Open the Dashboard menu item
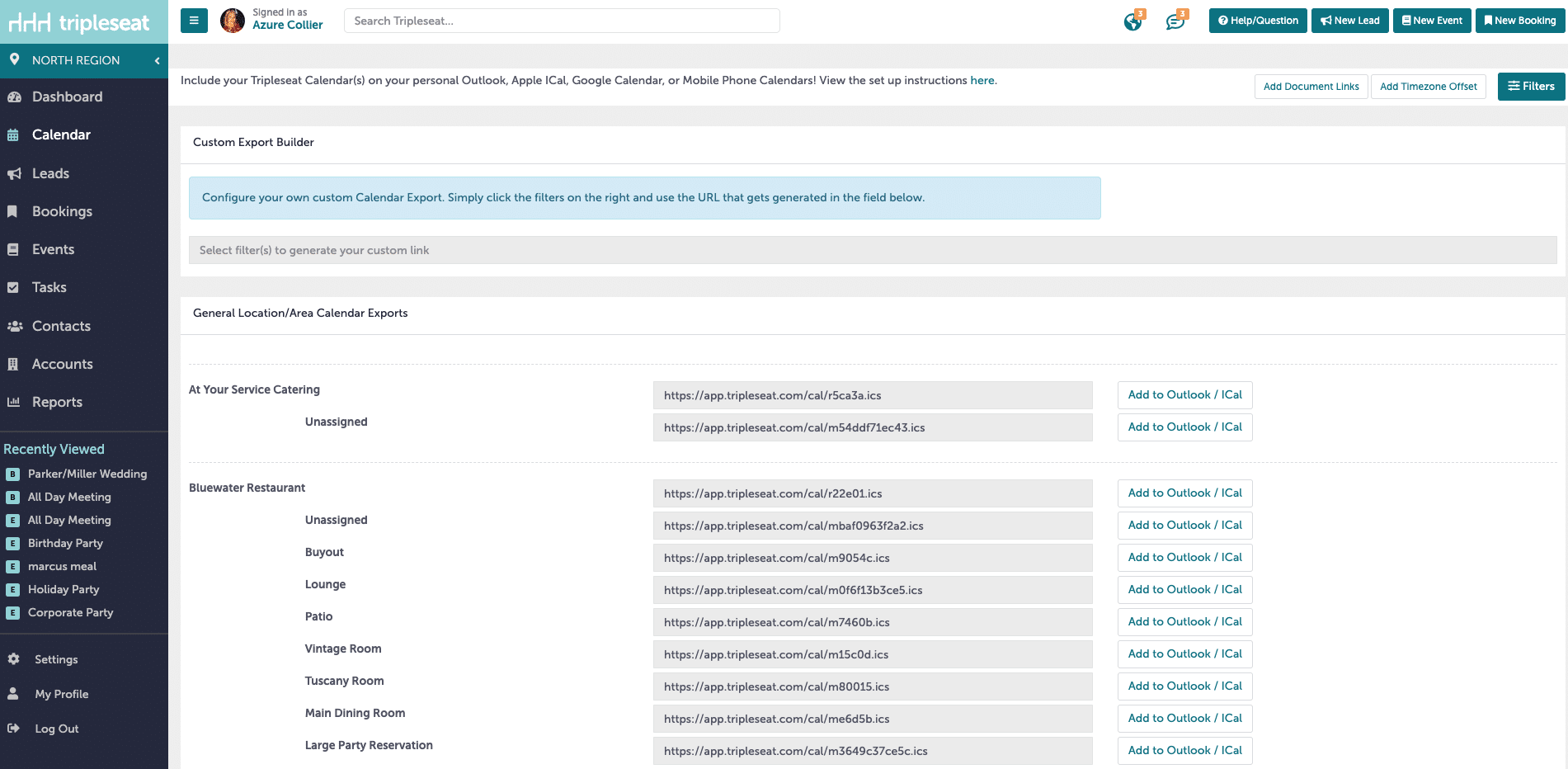Viewport: 1568px width, 769px height. point(68,97)
